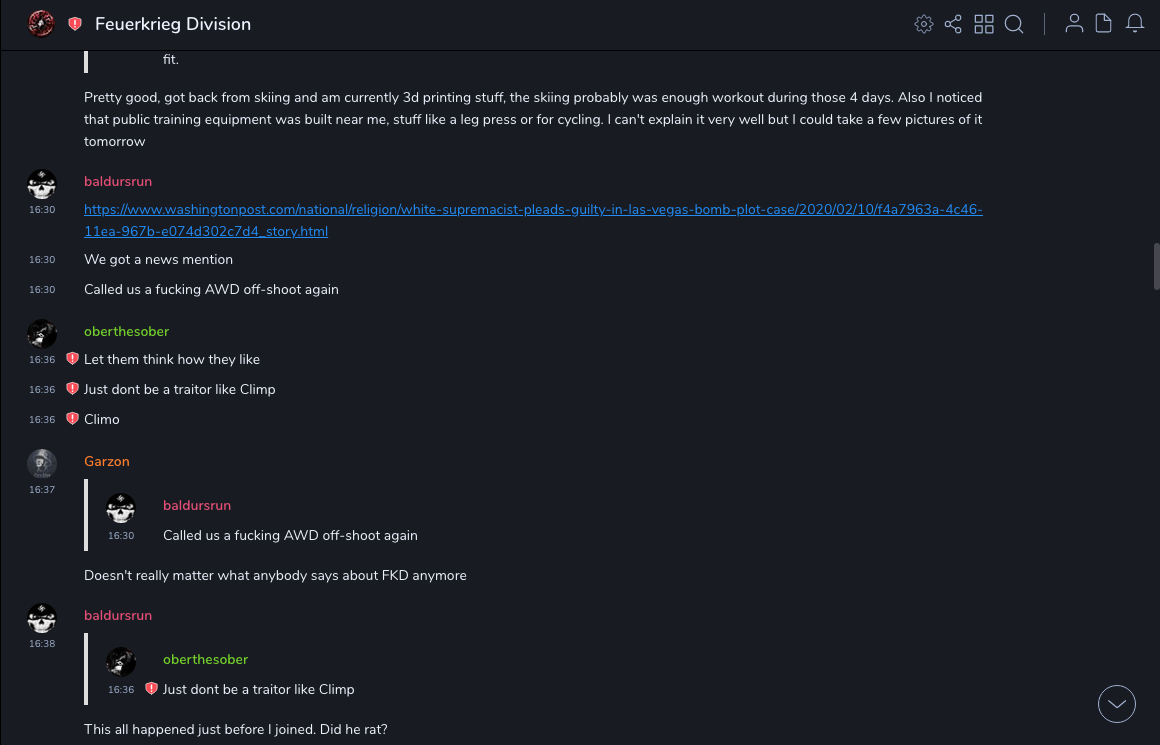1160x745 pixels.
Task: Click the Feuerkrieg Division channel title
Action: coord(173,24)
